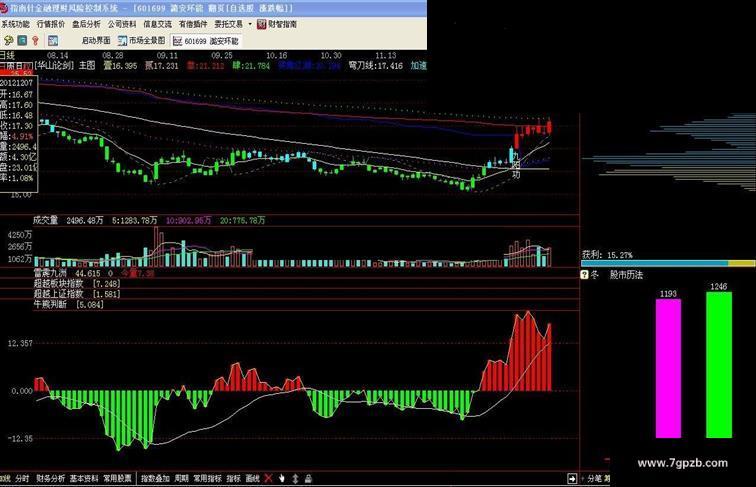This screenshot has width=756, height=487.
Task: Click the 加速 label at chart top right
Action: [x=418, y=65]
